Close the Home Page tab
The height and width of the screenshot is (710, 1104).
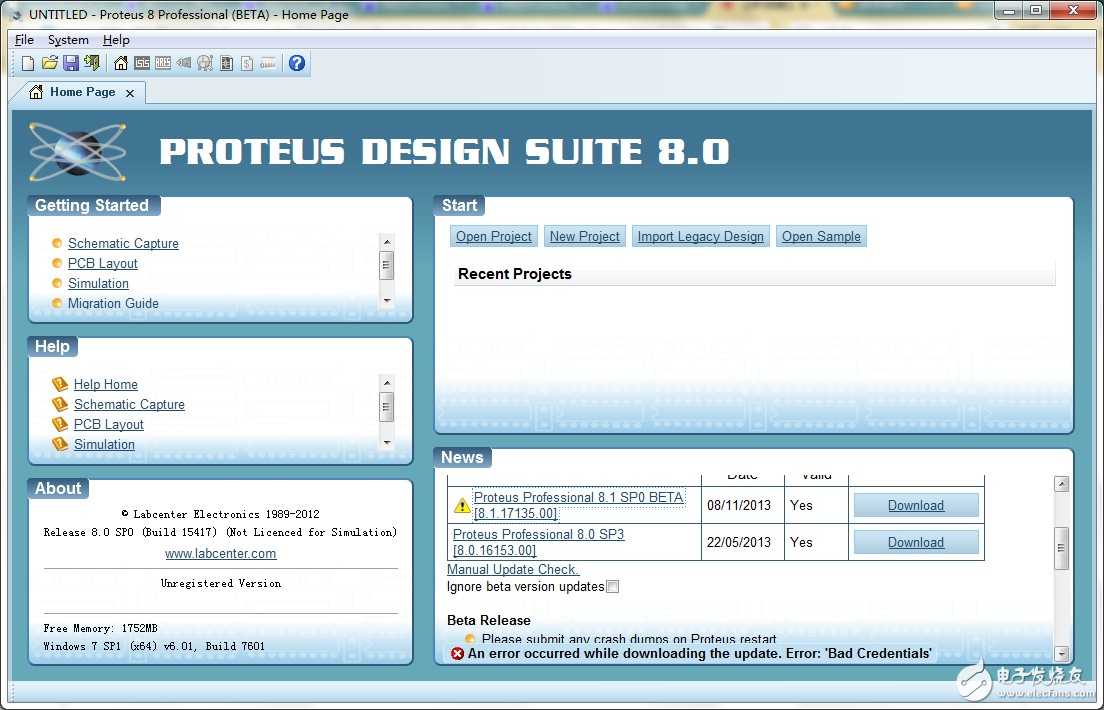point(130,93)
